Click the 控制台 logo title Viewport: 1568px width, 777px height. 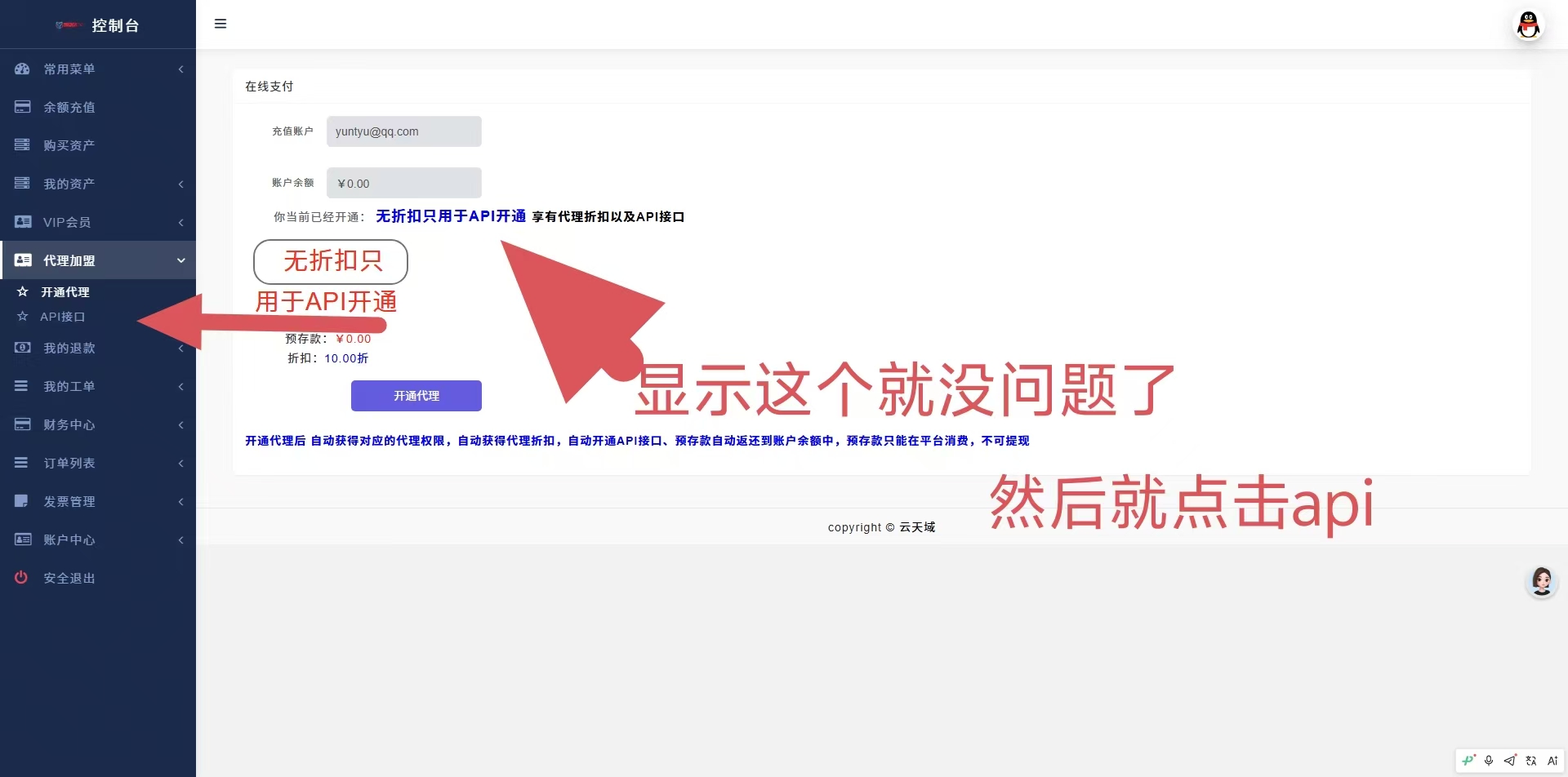point(115,25)
